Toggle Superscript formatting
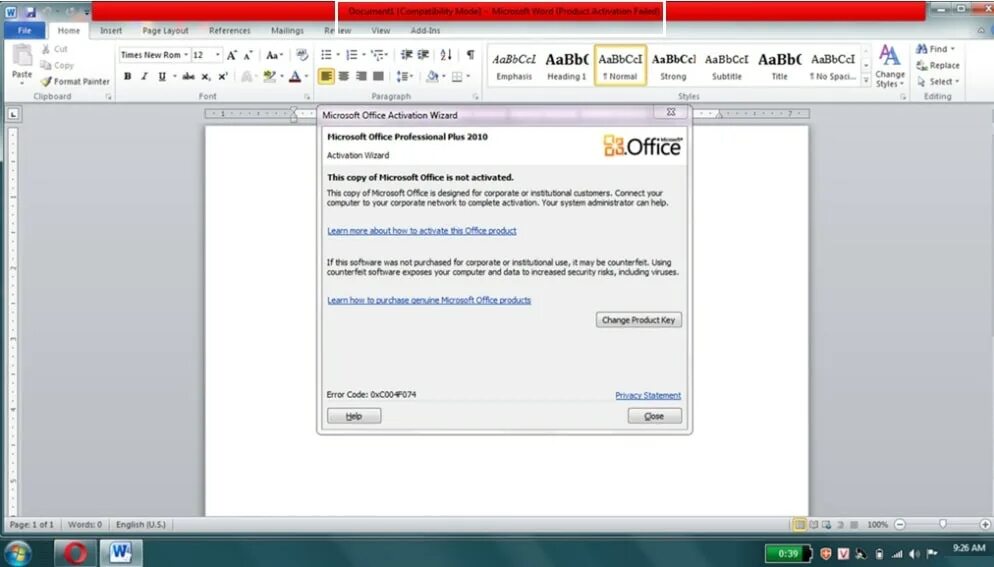994x567 pixels. click(223, 76)
